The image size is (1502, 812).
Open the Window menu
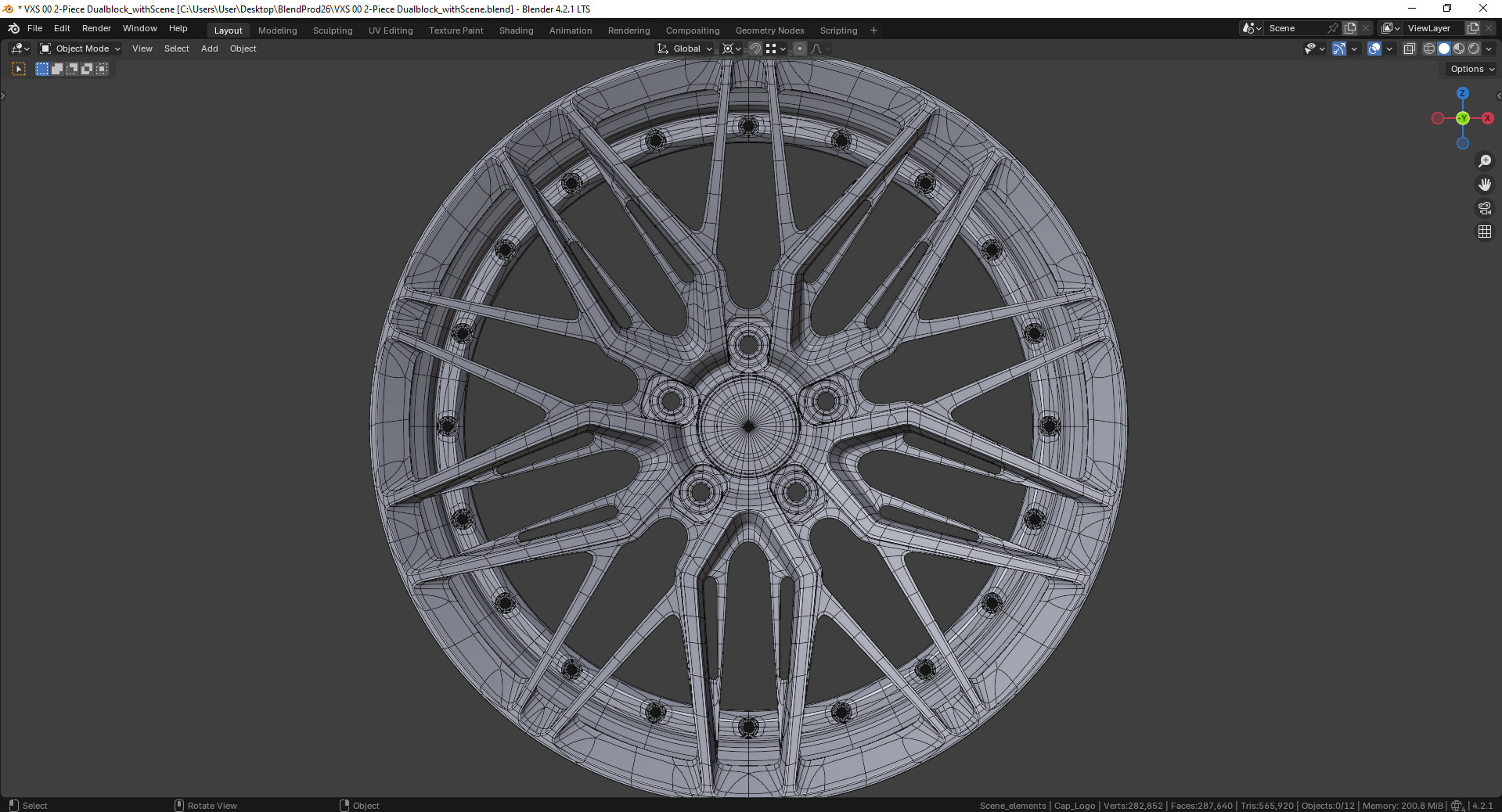point(139,28)
